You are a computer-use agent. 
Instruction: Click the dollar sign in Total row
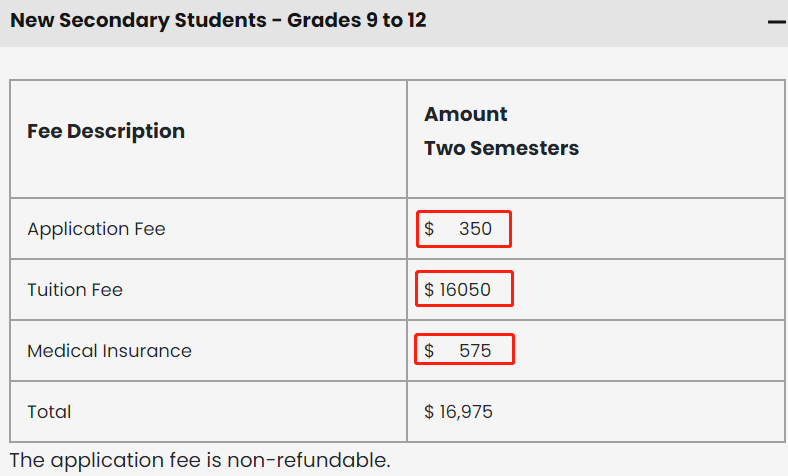click(x=429, y=412)
